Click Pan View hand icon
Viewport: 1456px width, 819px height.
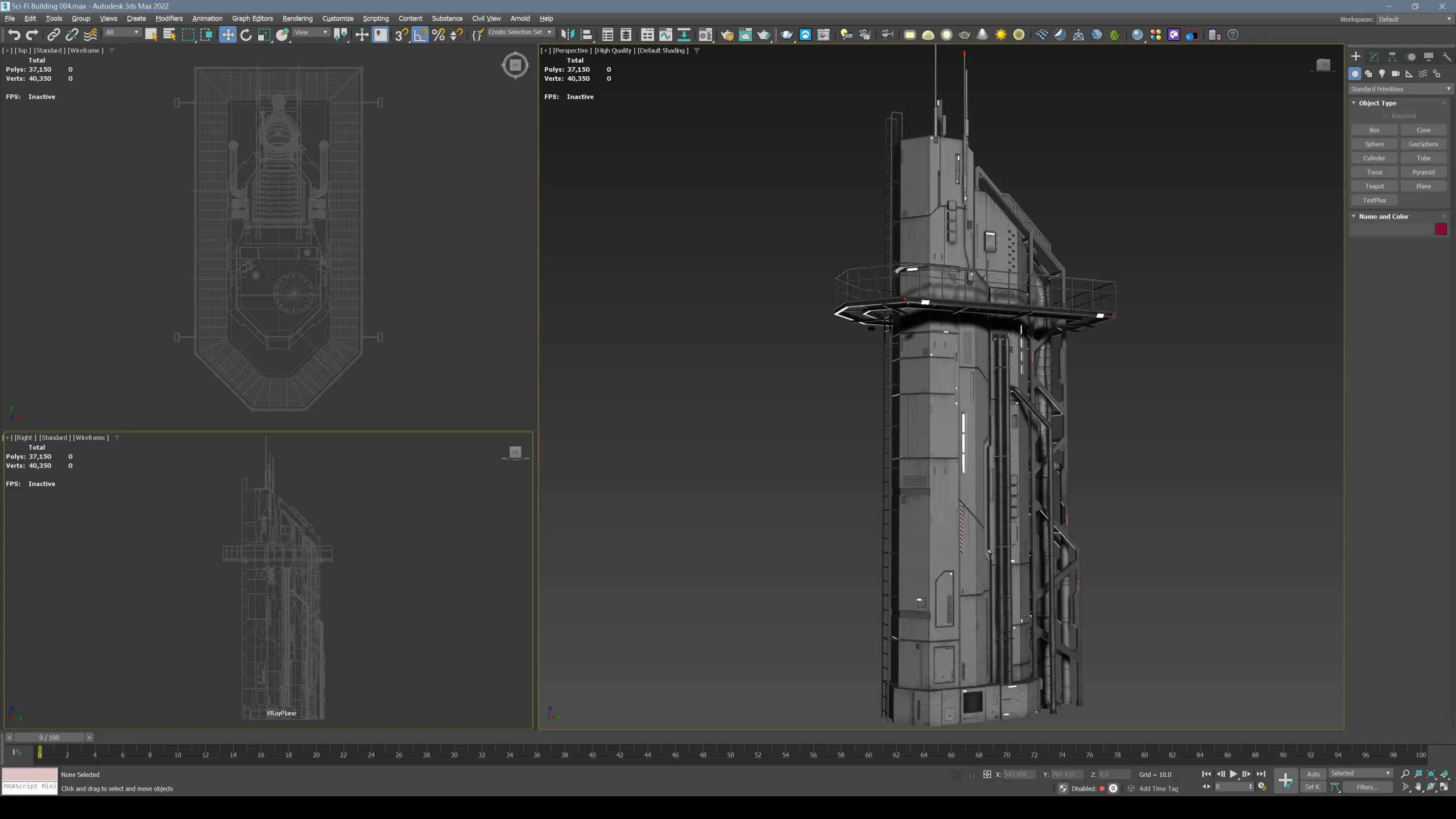pyautogui.click(x=1418, y=787)
